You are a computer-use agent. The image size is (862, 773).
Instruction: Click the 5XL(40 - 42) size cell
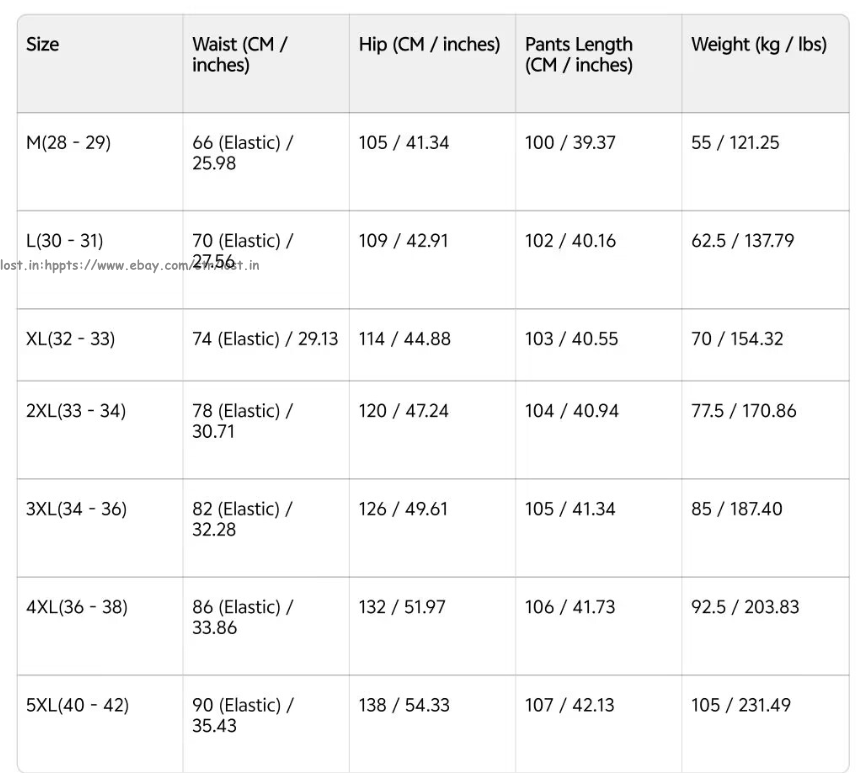click(78, 705)
